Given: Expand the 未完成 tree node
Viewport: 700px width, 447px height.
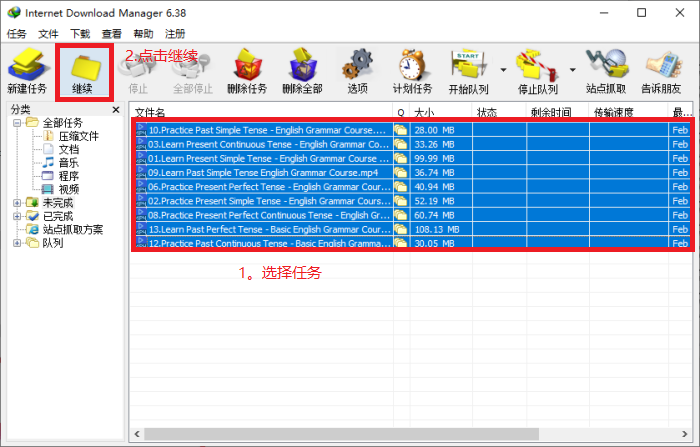Looking at the screenshot, I should pos(17,202).
